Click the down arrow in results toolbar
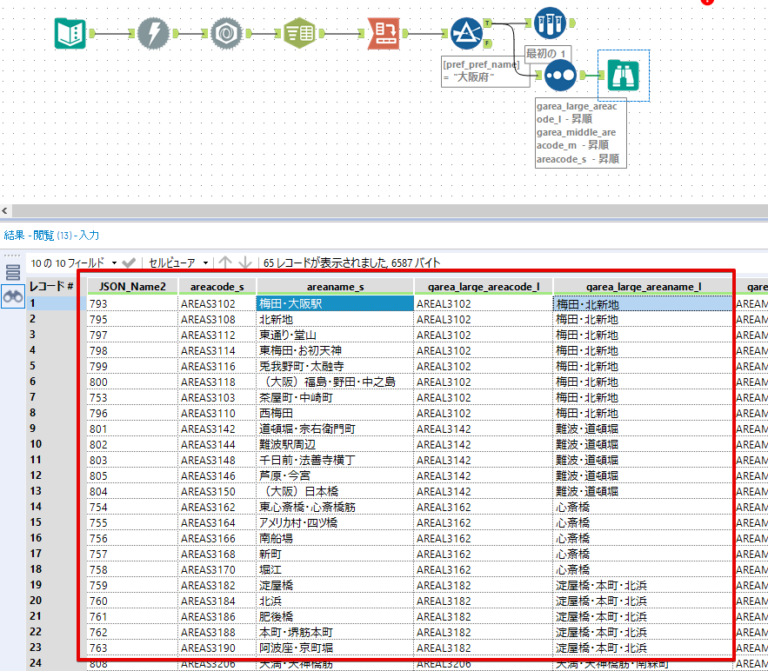 (245, 263)
